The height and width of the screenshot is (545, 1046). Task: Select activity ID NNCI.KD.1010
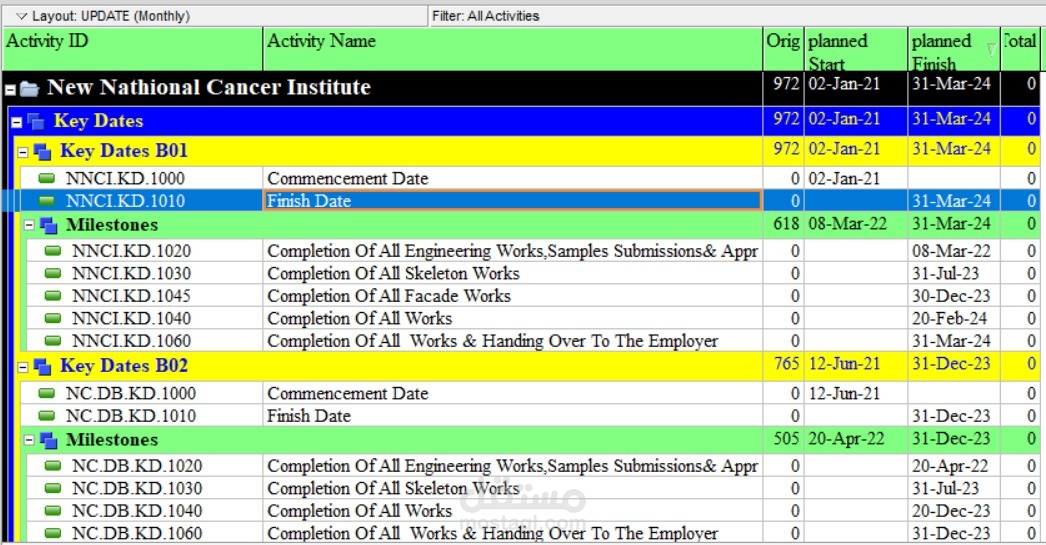coord(125,201)
